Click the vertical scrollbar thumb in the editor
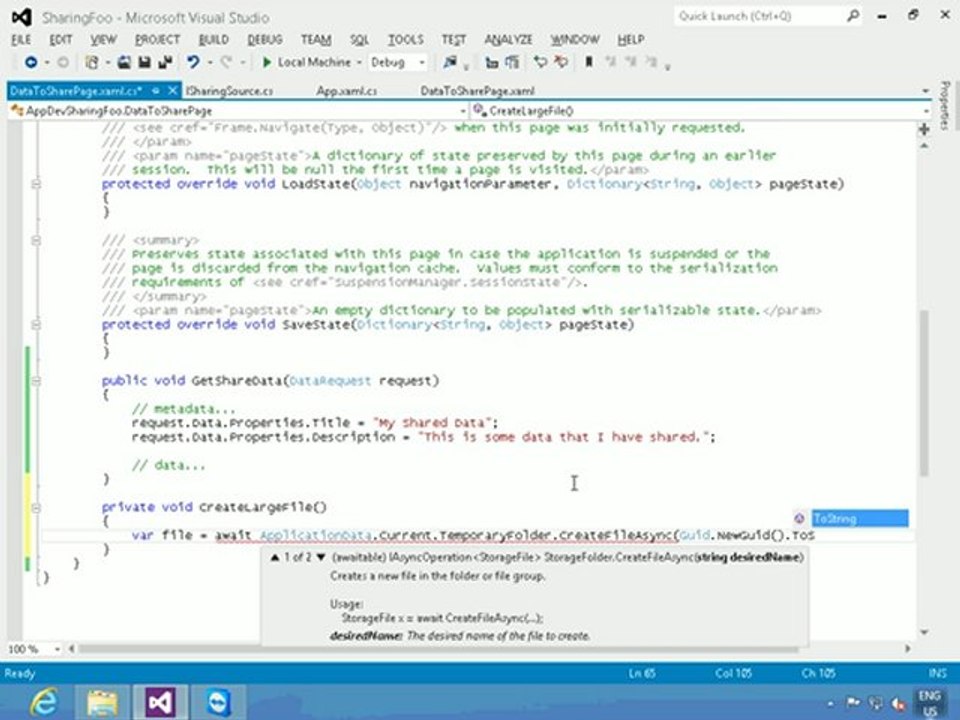The width and height of the screenshot is (960, 720). tap(924, 392)
